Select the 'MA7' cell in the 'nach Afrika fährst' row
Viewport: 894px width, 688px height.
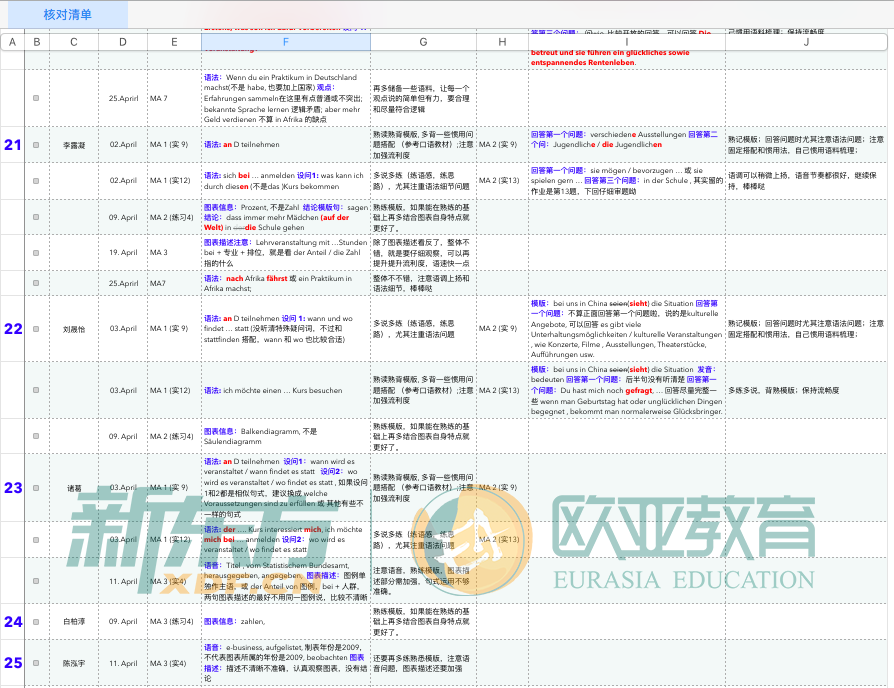174,283
